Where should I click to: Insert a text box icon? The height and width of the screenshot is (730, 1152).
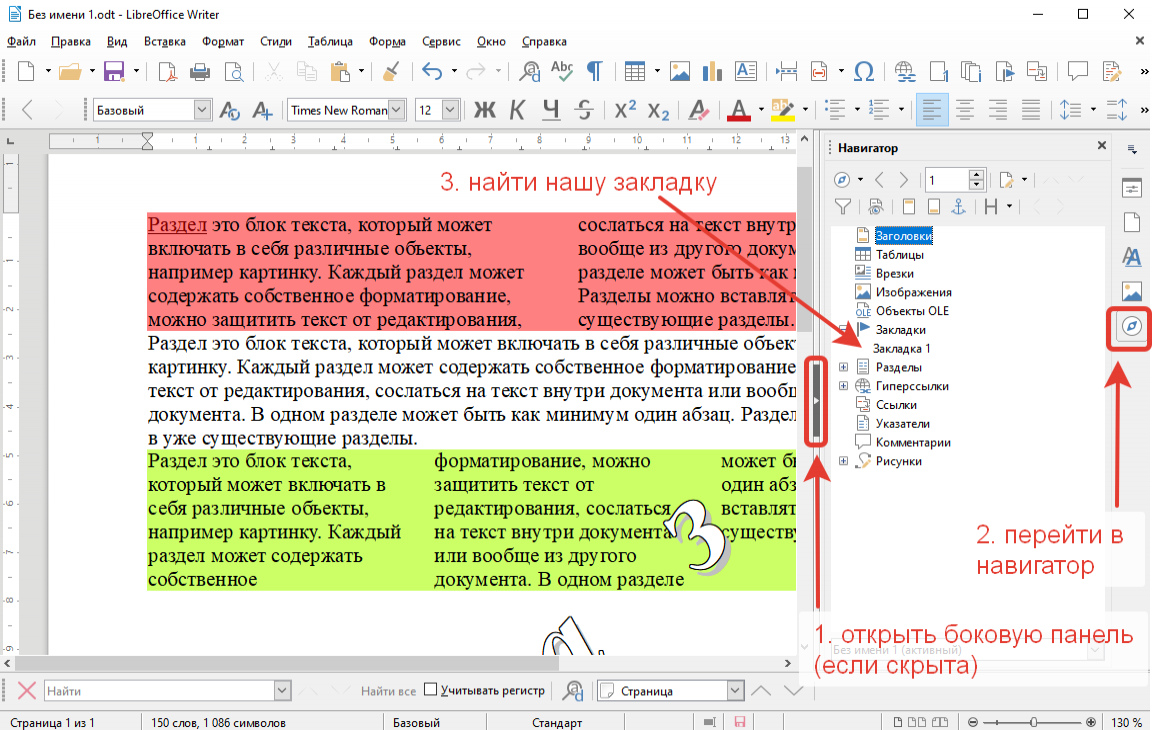(746, 71)
